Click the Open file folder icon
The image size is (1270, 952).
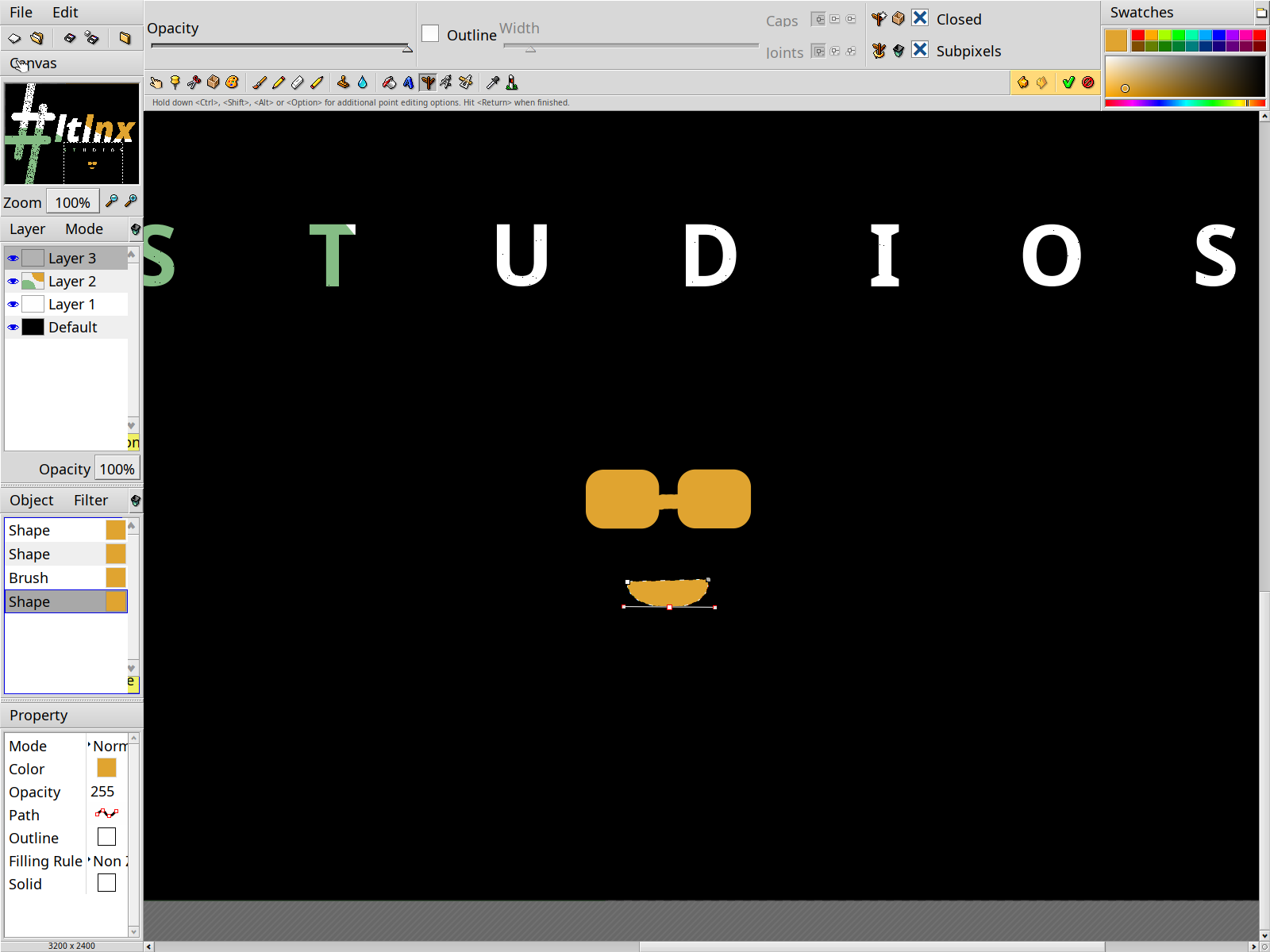pos(37,38)
